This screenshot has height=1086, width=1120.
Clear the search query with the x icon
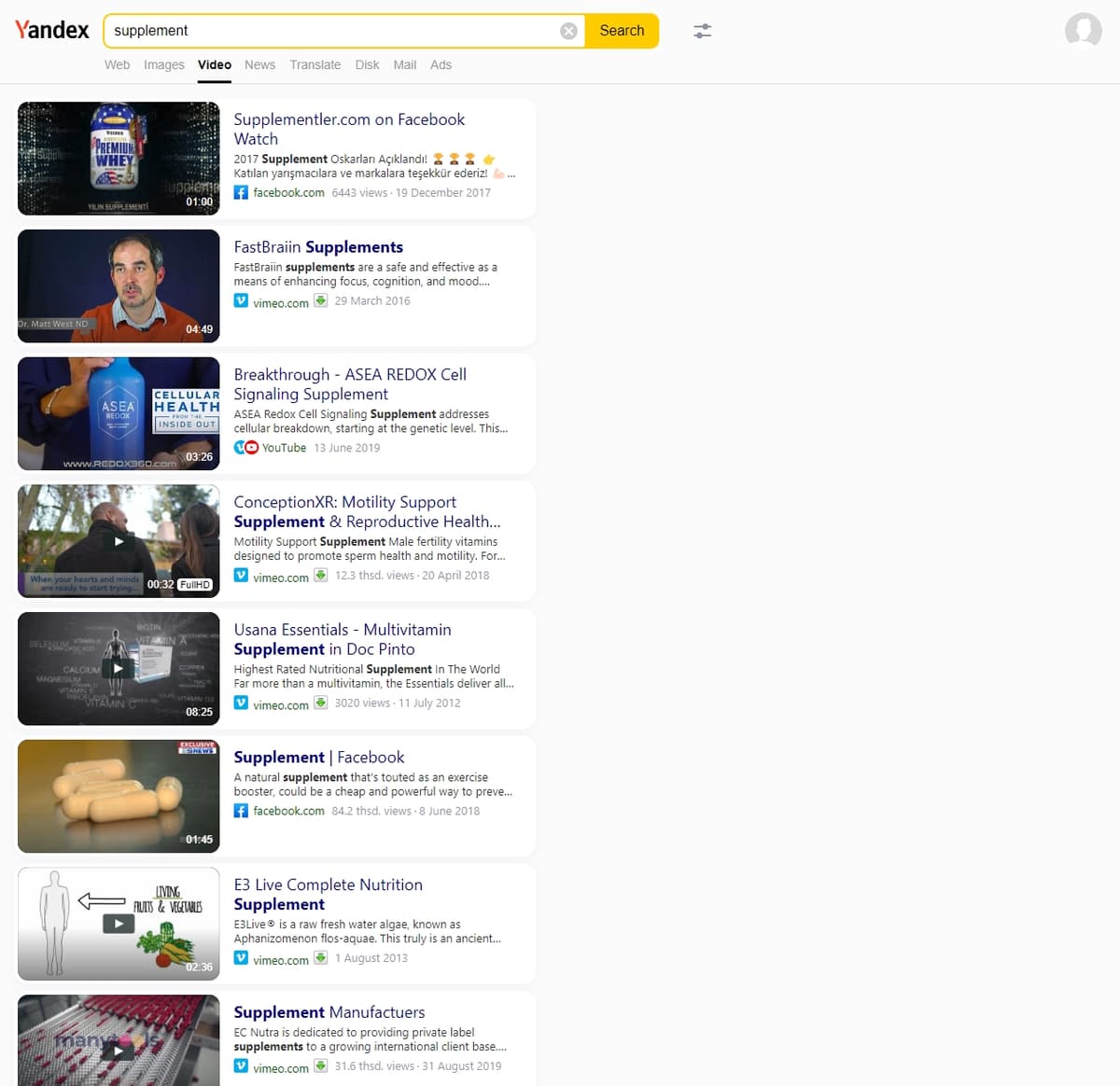pyautogui.click(x=568, y=31)
